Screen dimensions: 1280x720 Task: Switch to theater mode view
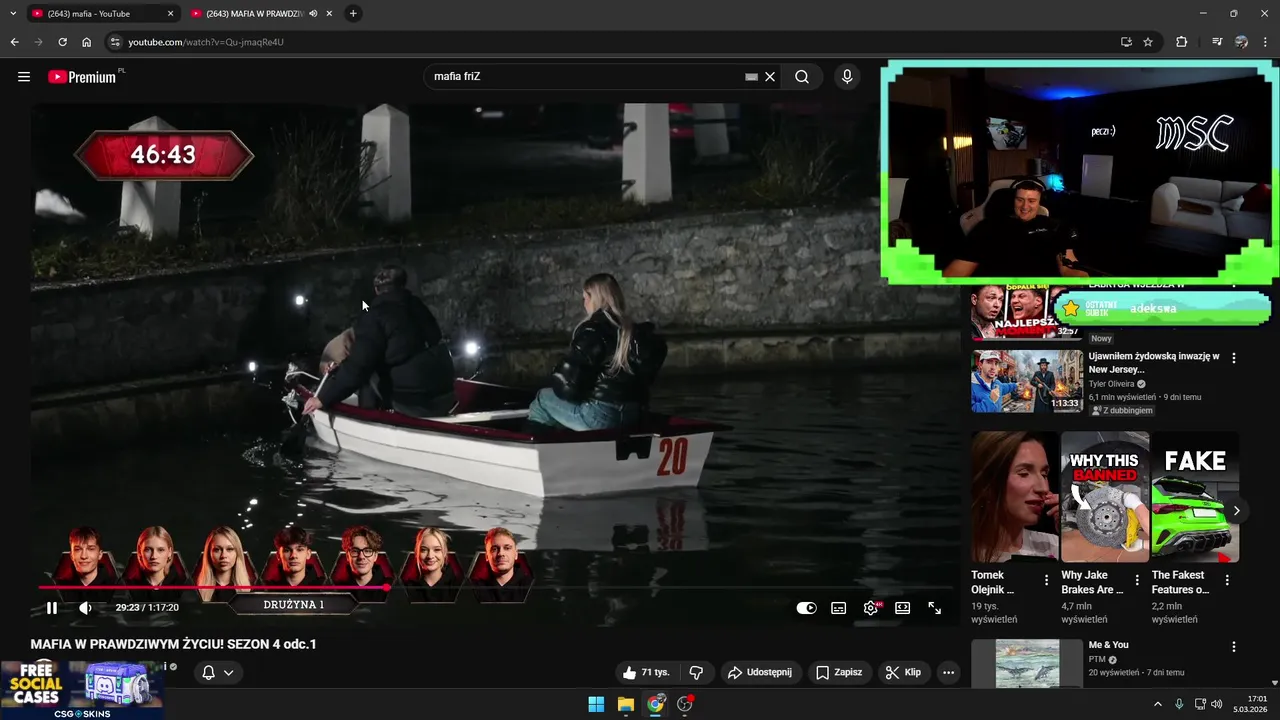(x=903, y=608)
